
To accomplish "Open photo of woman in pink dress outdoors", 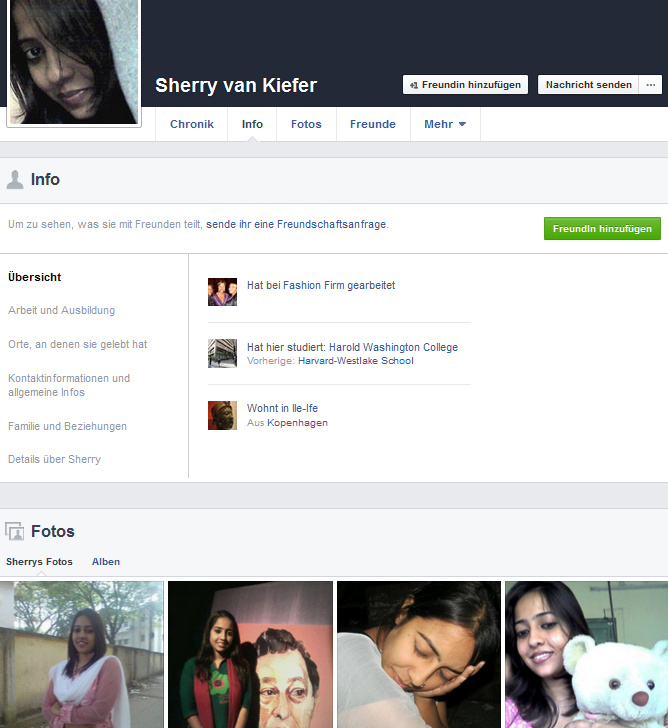I will (x=82, y=655).
